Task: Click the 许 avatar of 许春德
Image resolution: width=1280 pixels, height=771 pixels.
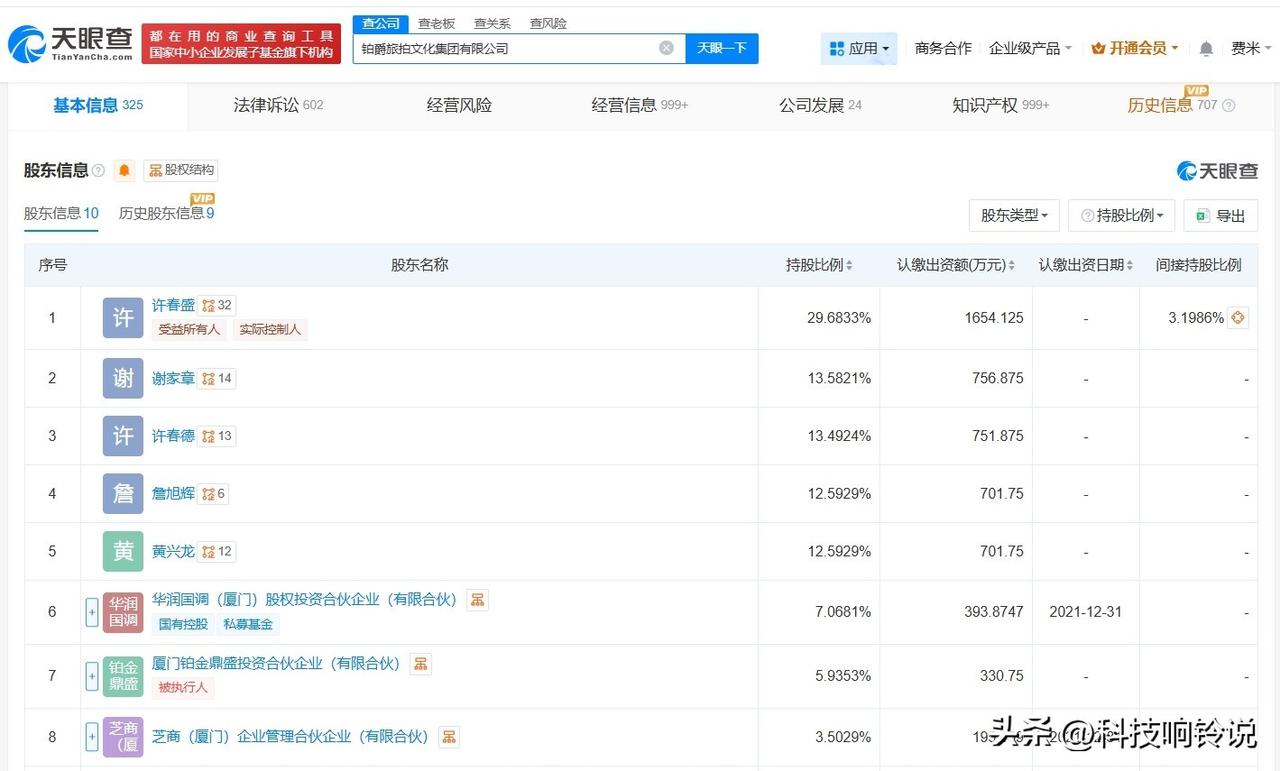Action: [x=123, y=436]
